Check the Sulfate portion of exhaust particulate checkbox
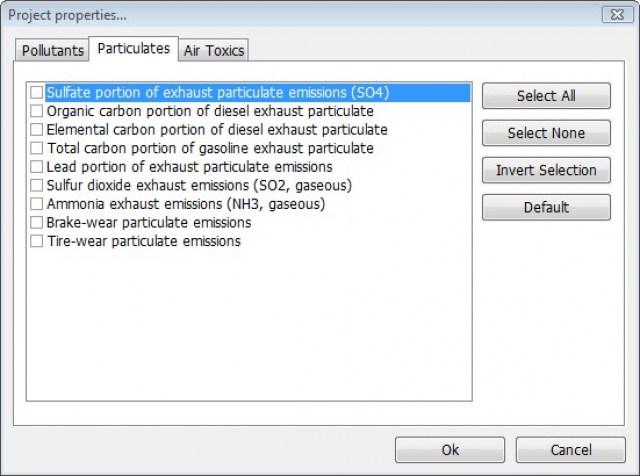This screenshot has width=640, height=476. (x=37, y=93)
